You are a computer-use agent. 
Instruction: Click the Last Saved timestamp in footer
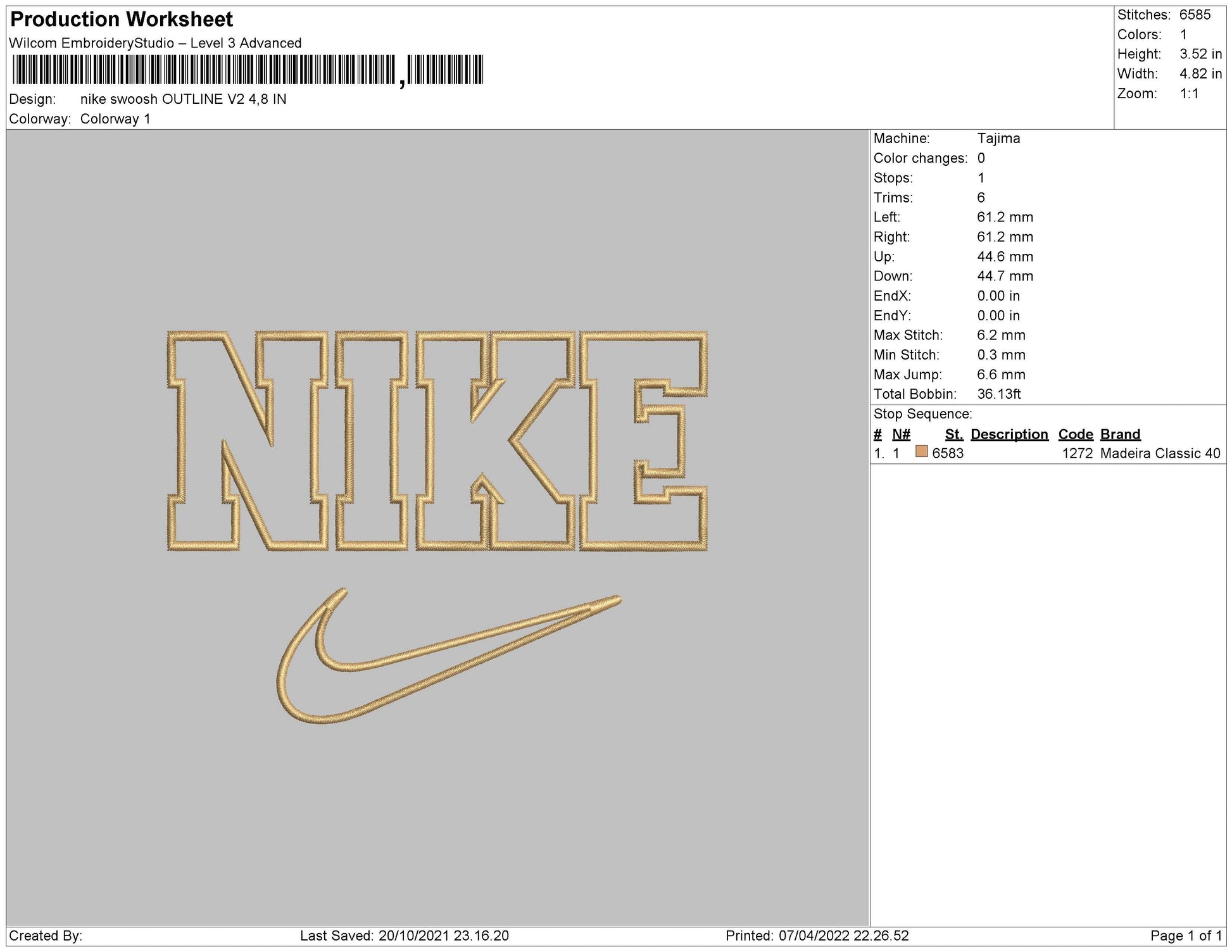click(404, 936)
